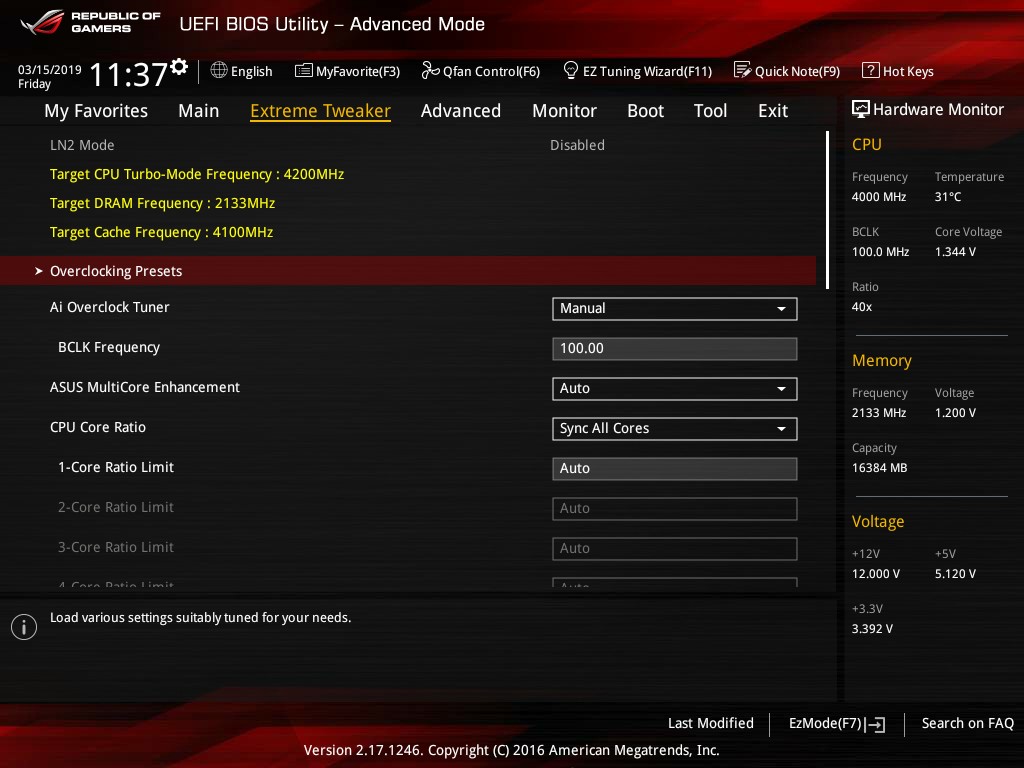Launch EZ Tuning Wizard(F11)
The image size is (1024, 768).
(x=637, y=71)
